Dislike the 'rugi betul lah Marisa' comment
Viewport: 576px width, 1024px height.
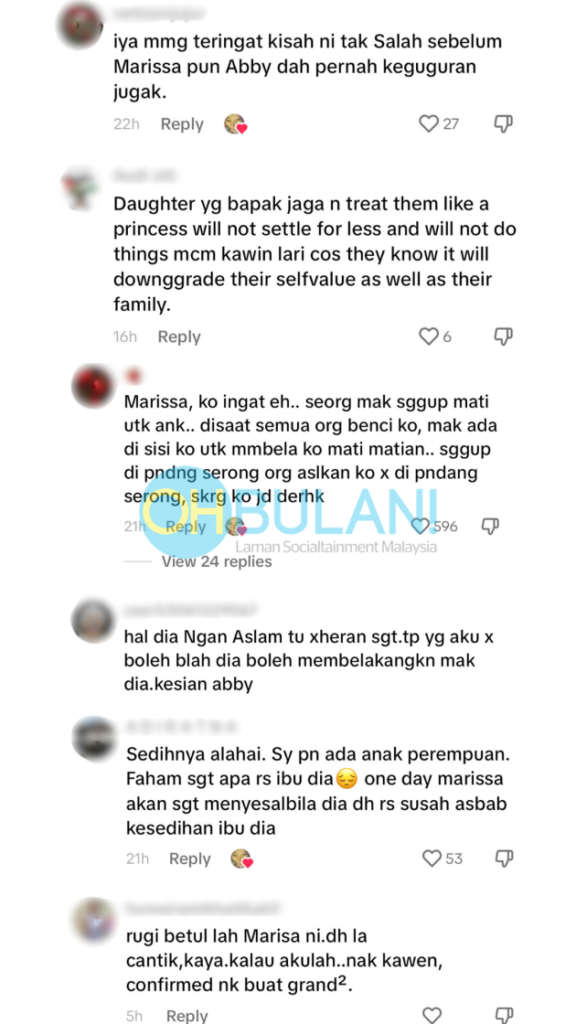pyautogui.click(x=504, y=1015)
